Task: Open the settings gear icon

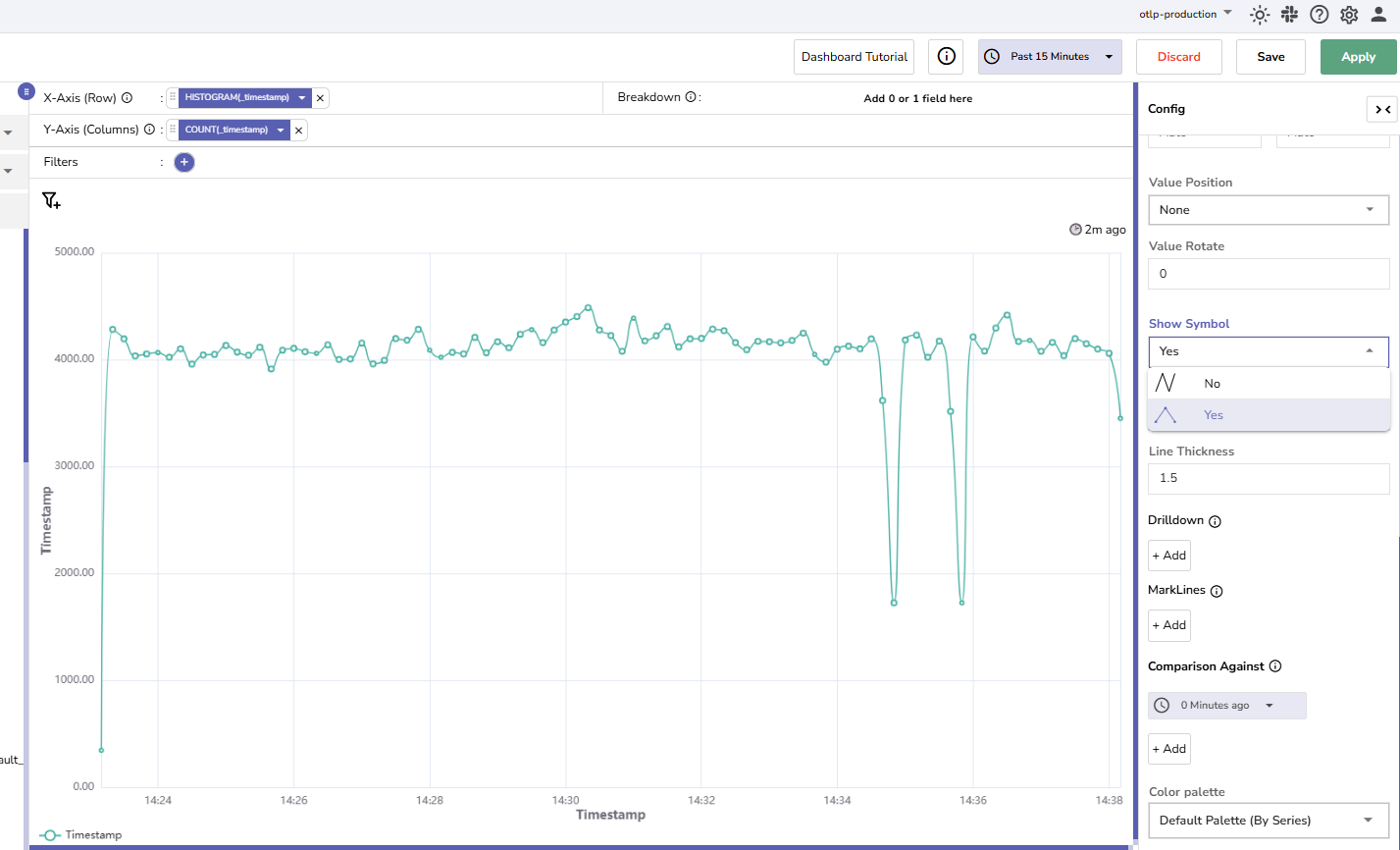Action: [1349, 15]
